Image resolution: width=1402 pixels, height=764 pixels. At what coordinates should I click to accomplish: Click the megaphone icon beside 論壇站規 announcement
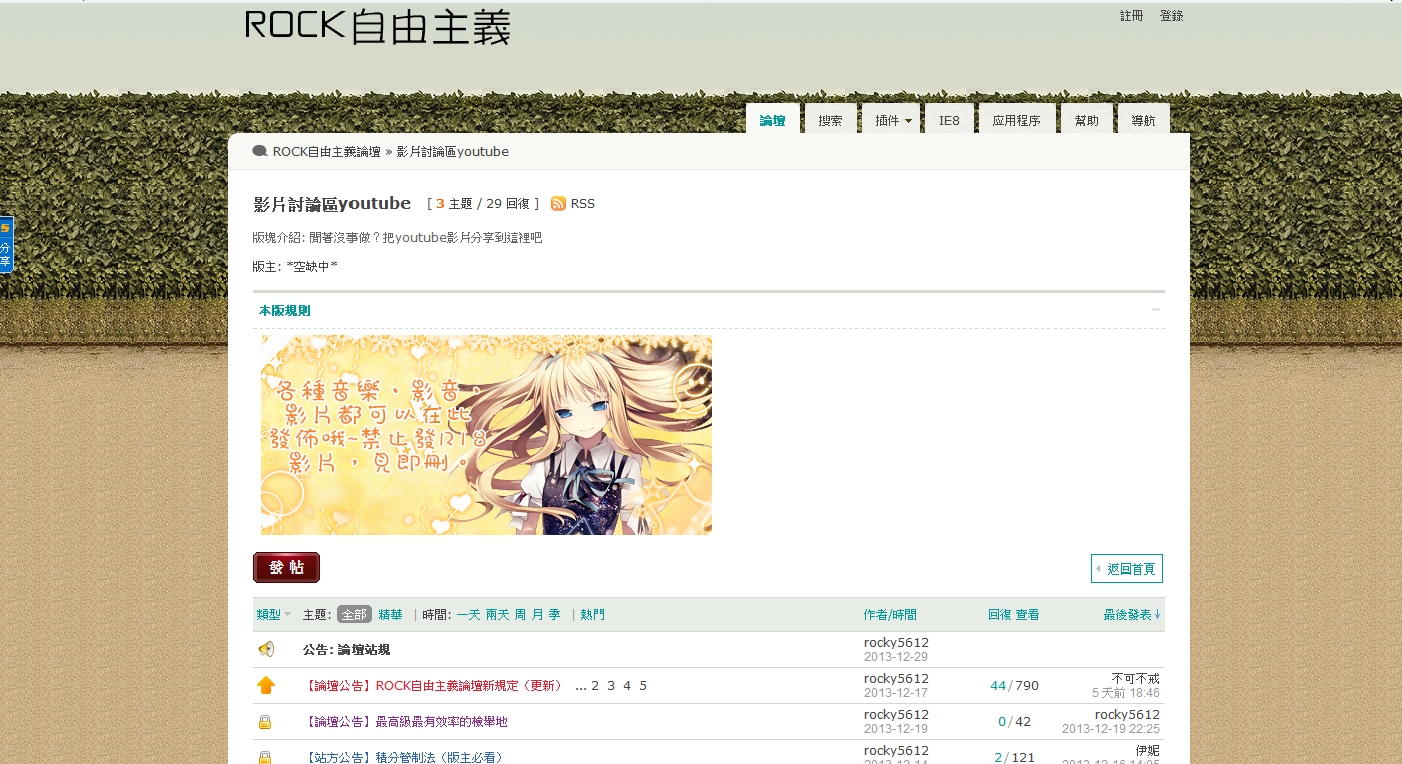tap(266, 649)
